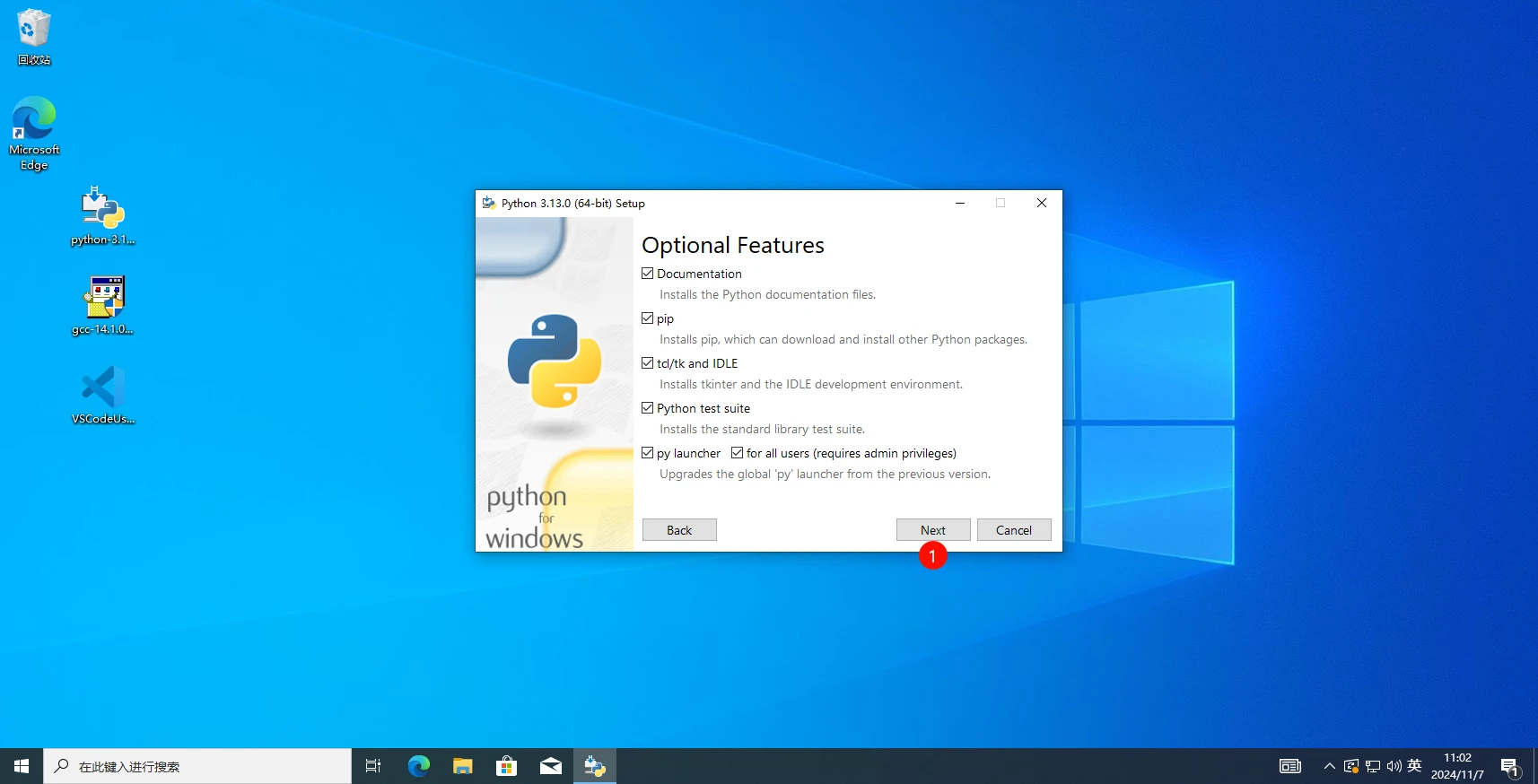Open File Explorer from the taskbar
This screenshot has height=784, width=1538.
463,766
